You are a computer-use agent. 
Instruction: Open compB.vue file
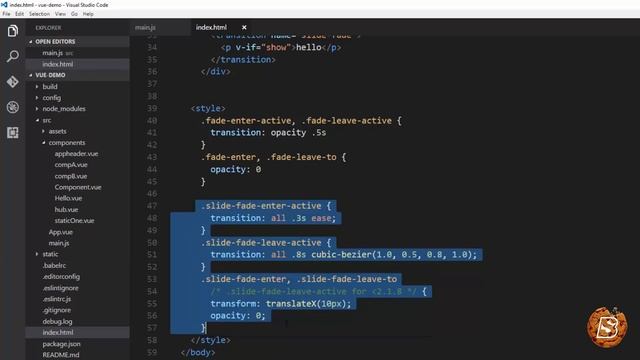[x=71, y=176]
